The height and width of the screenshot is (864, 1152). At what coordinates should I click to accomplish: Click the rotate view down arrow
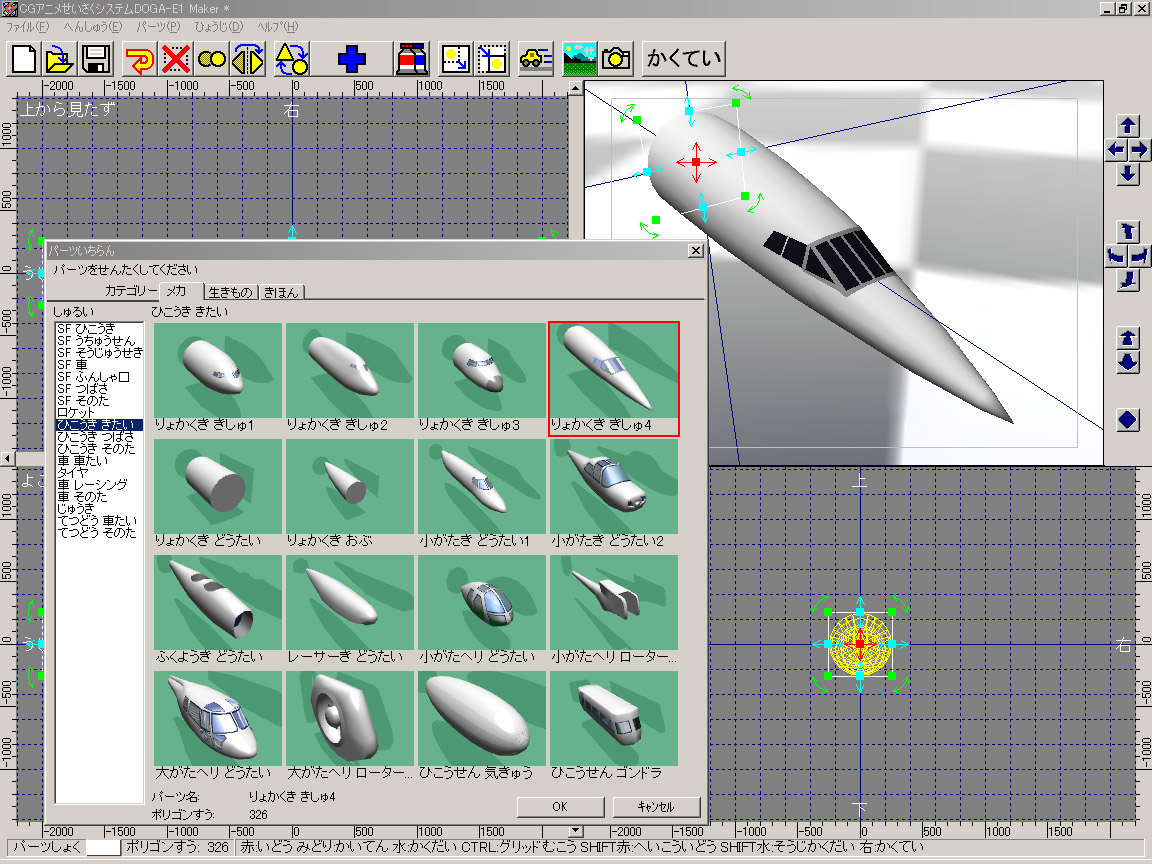[1128, 281]
